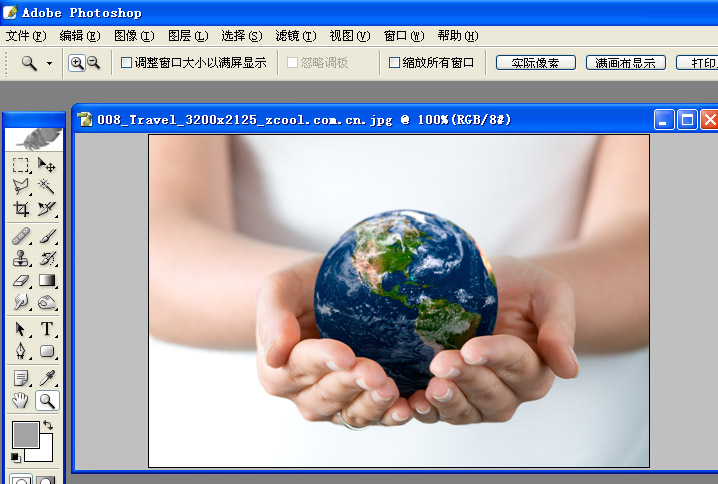The height and width of the screenshot is (484, 718).
Task: Click the document icon in image window title
Action: click(x=84, y=120)
